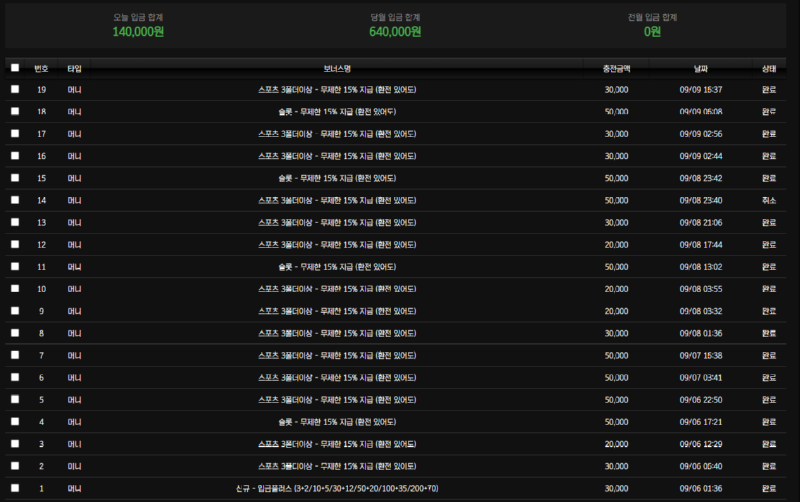Image resolution: width=800 pixels, height=502 pixels.
Task: Check the checkbox for row number 19
Action: point(15,89)
